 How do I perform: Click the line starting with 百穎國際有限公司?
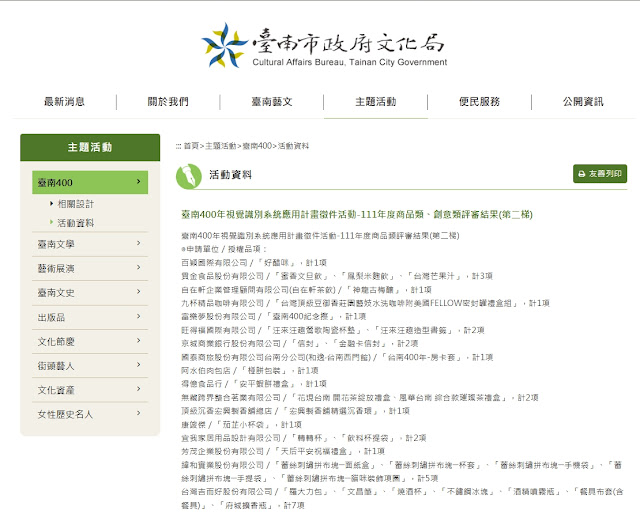[254, 263]
